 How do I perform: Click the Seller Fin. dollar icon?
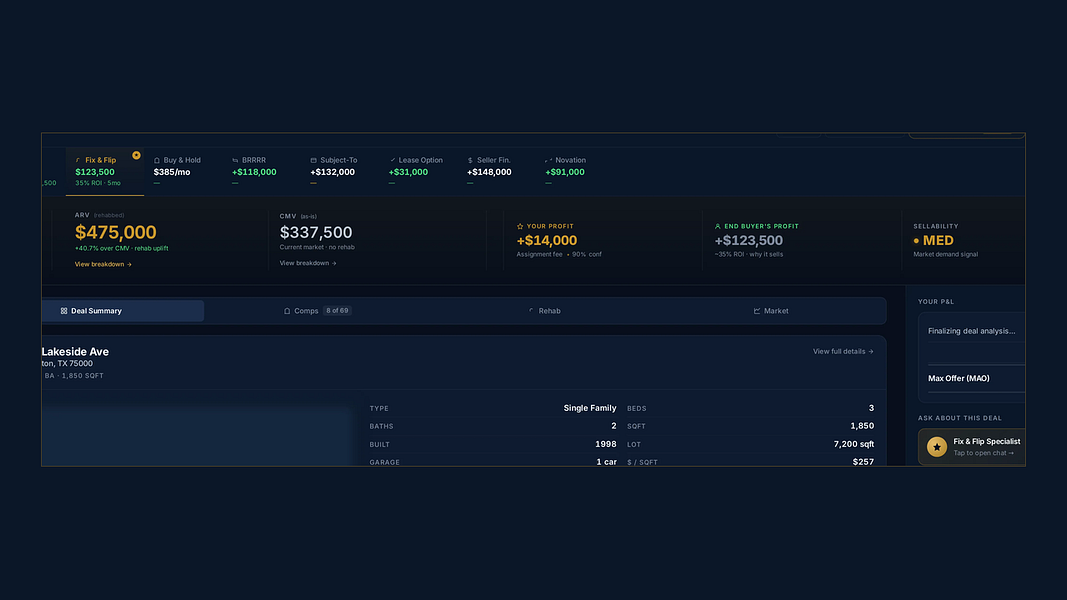(x=470, y=161)
